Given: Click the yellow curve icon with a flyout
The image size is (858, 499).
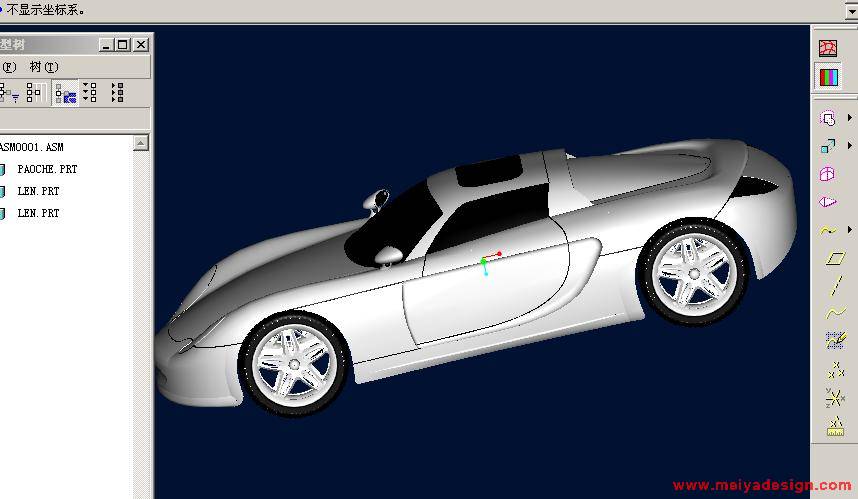Looking at the screenshot, I should tap(828, 230).
